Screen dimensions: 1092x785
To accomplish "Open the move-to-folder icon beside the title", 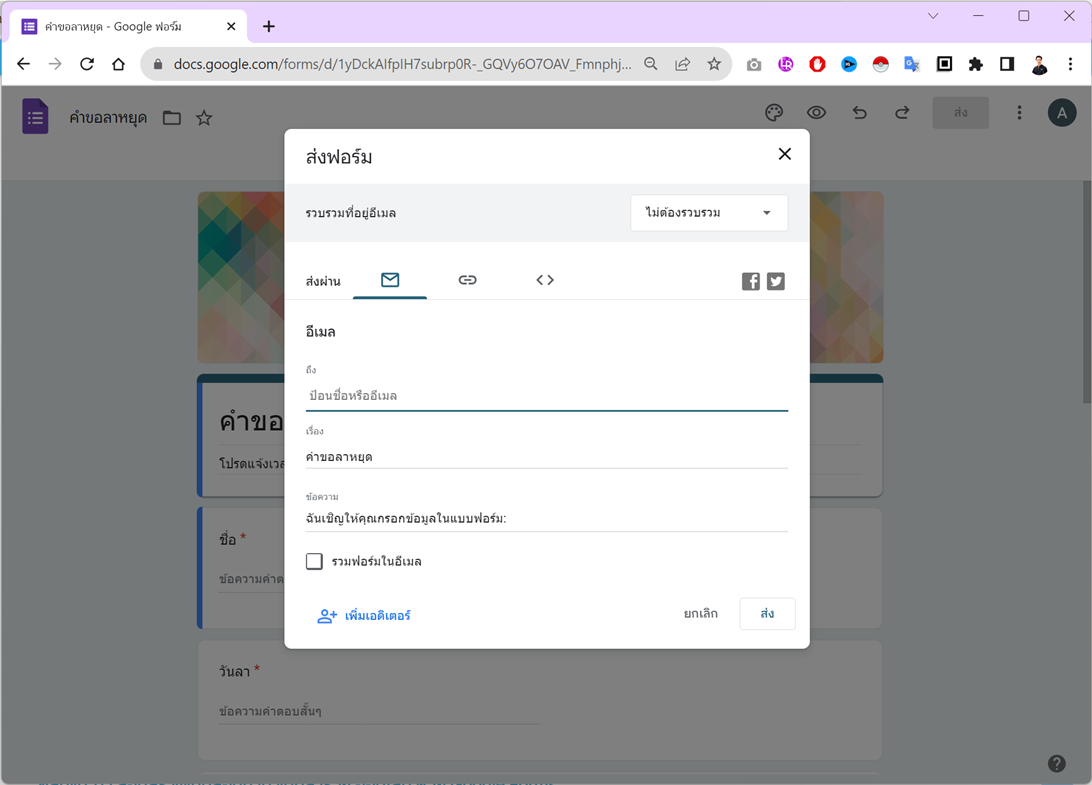I will (x=171, y=117).
